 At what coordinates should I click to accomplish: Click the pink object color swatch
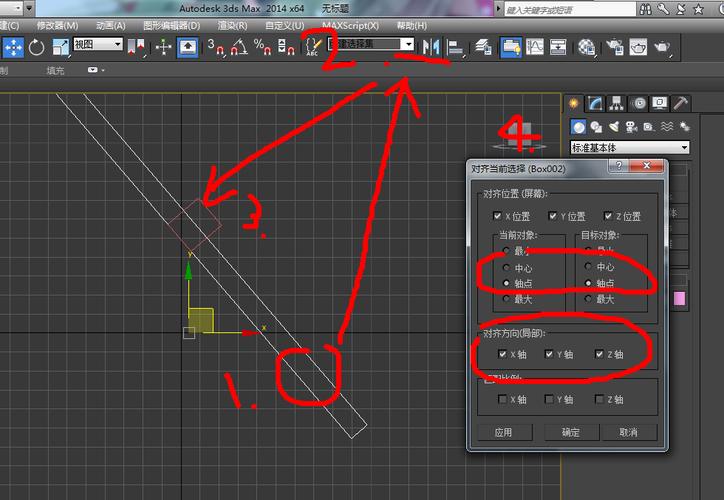tap(682, 299)
